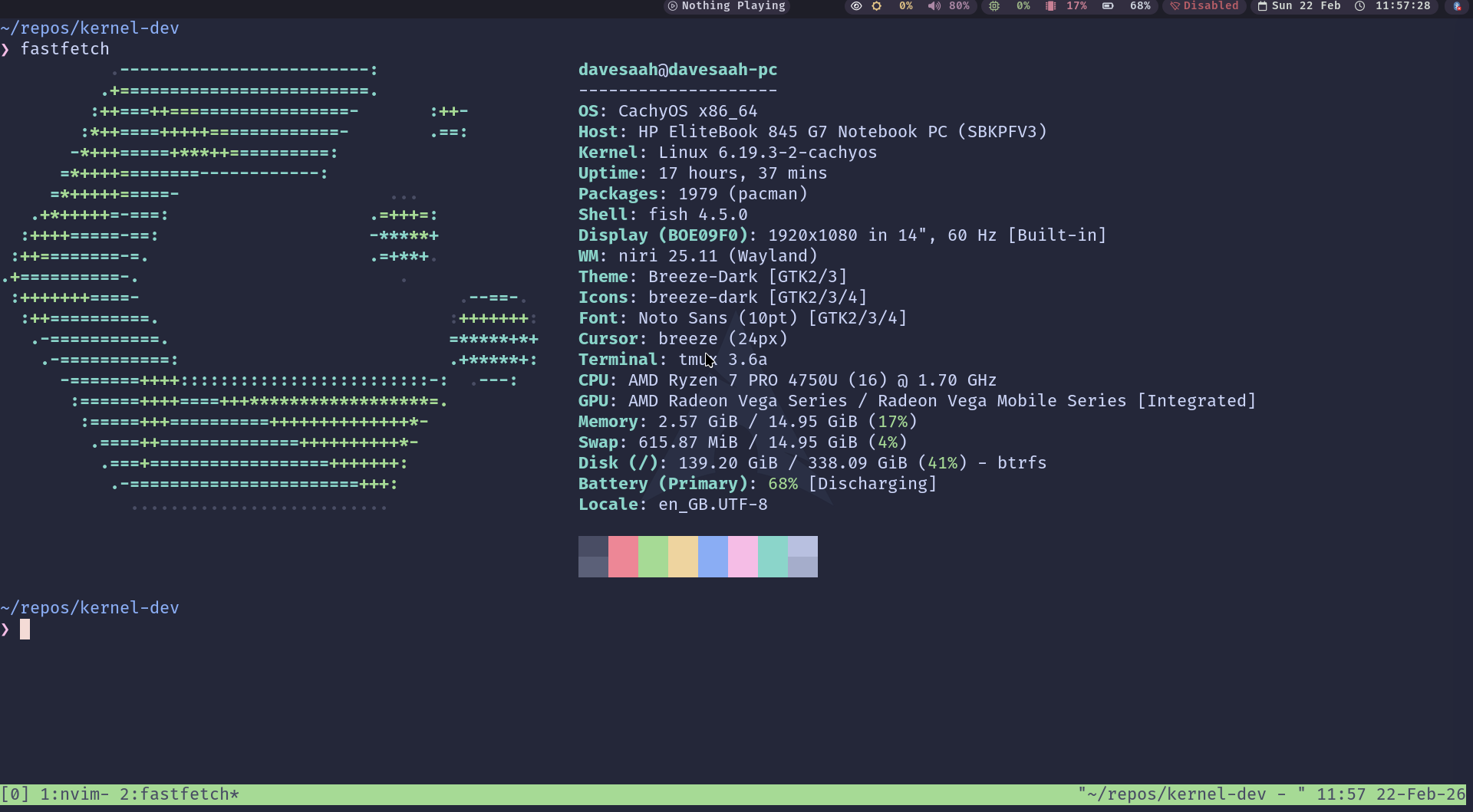The width and height of the screenshot is (1473, 812).
Task: Click the colorful tray icon at far right
Action: coord(1458,7)
